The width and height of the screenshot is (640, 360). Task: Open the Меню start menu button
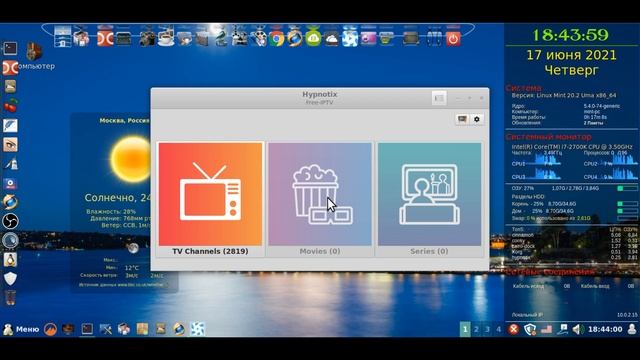pyautogui.click(x=21, y=329)
